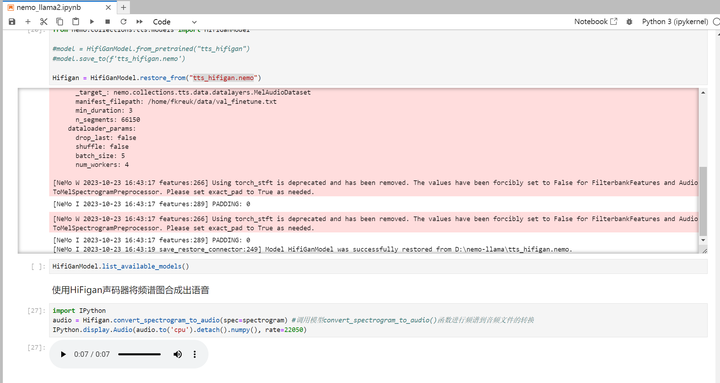The height and width of the screenshot is (383, 720).
Task: Click the commented from_pretrained line
Action: (x=151, y=49)
